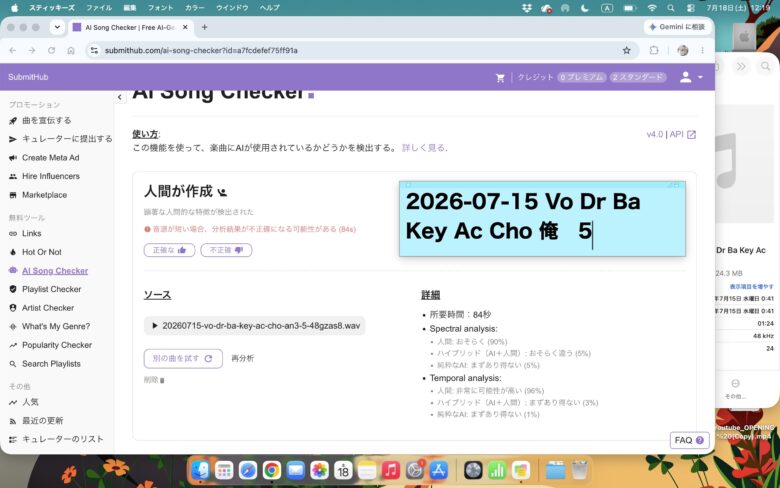Image resolution: width=780 pixels, height=488 pixels.
Task: Open Finder from the Dock
Action: 200,470
